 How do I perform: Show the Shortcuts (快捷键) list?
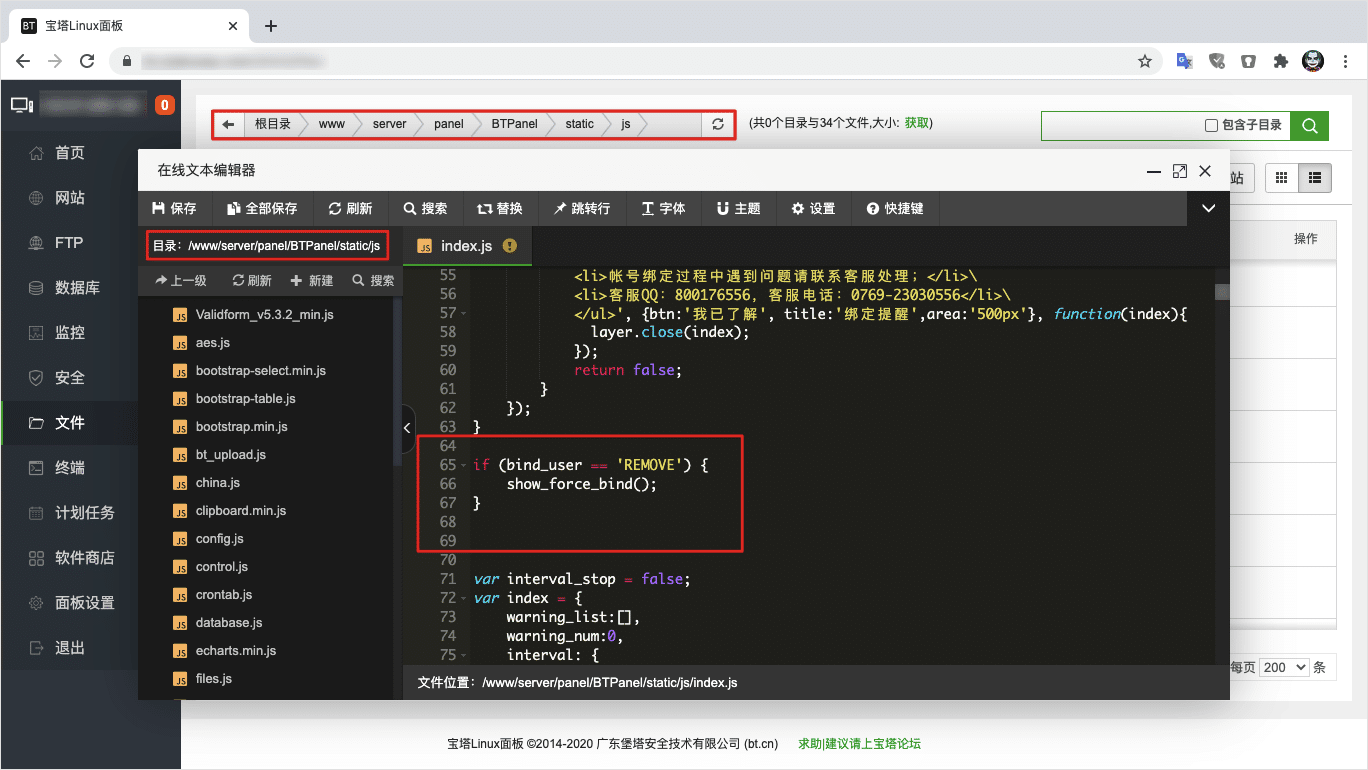point(895,208)
